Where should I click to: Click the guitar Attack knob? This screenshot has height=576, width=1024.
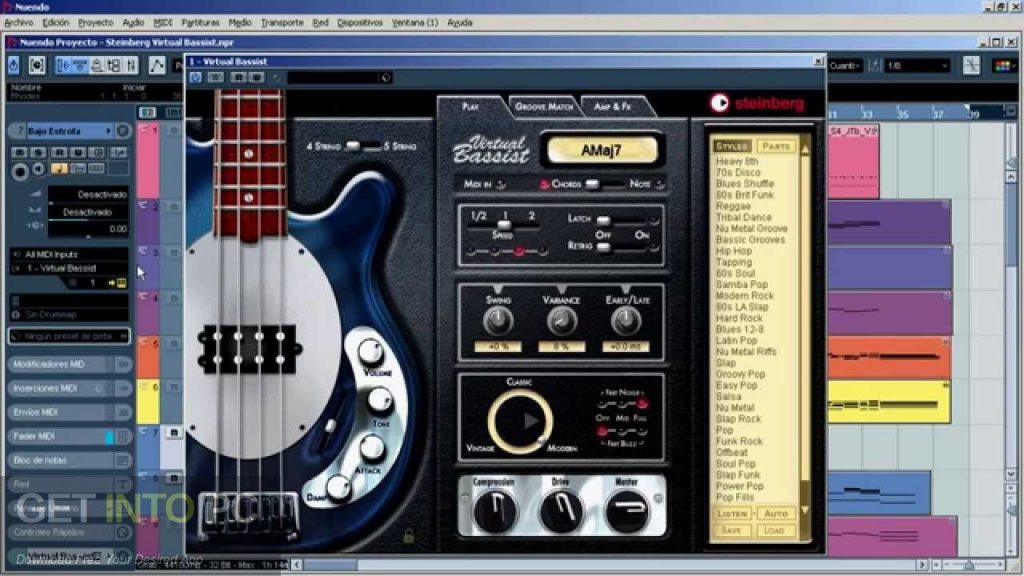(372, 448)
